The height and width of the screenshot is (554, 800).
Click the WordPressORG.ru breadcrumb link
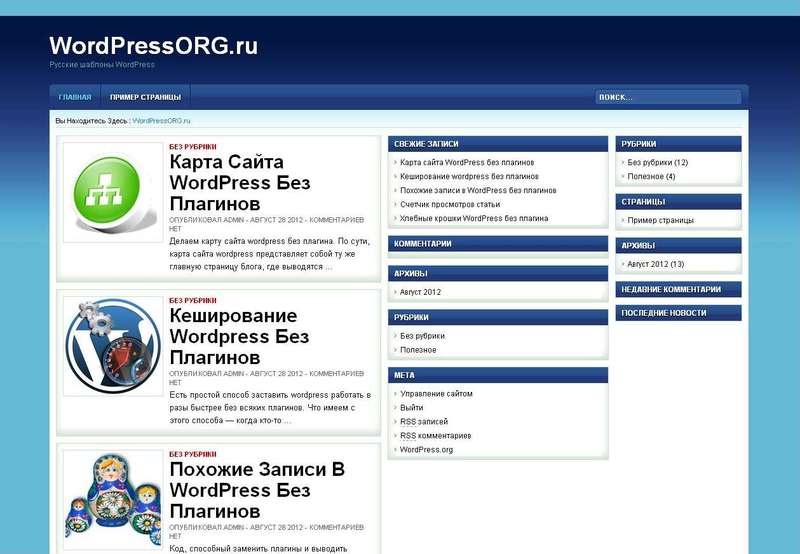click(161, 121)
